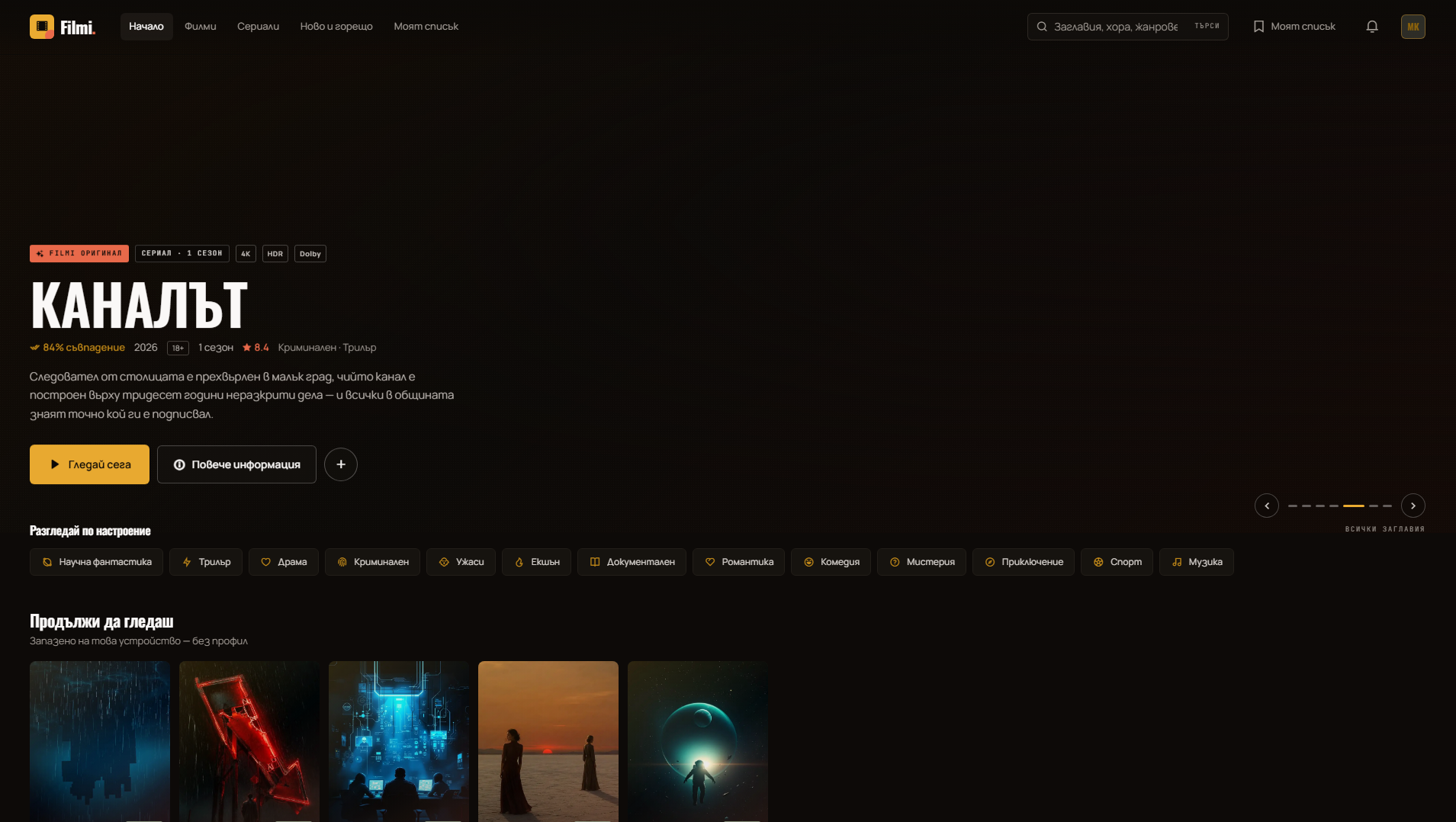Image resolution: width=1456 pixels, height=822 pixels.
Task: Open the Ново и горещо tab
Action: 336,27
